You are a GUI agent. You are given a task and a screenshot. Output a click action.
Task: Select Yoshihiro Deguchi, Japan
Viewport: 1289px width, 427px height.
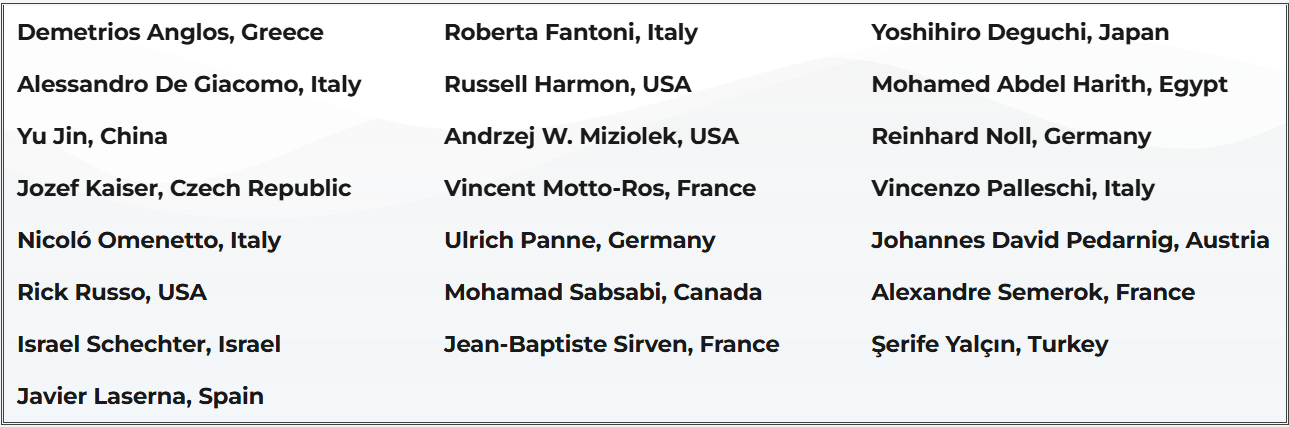point(1020,32)
